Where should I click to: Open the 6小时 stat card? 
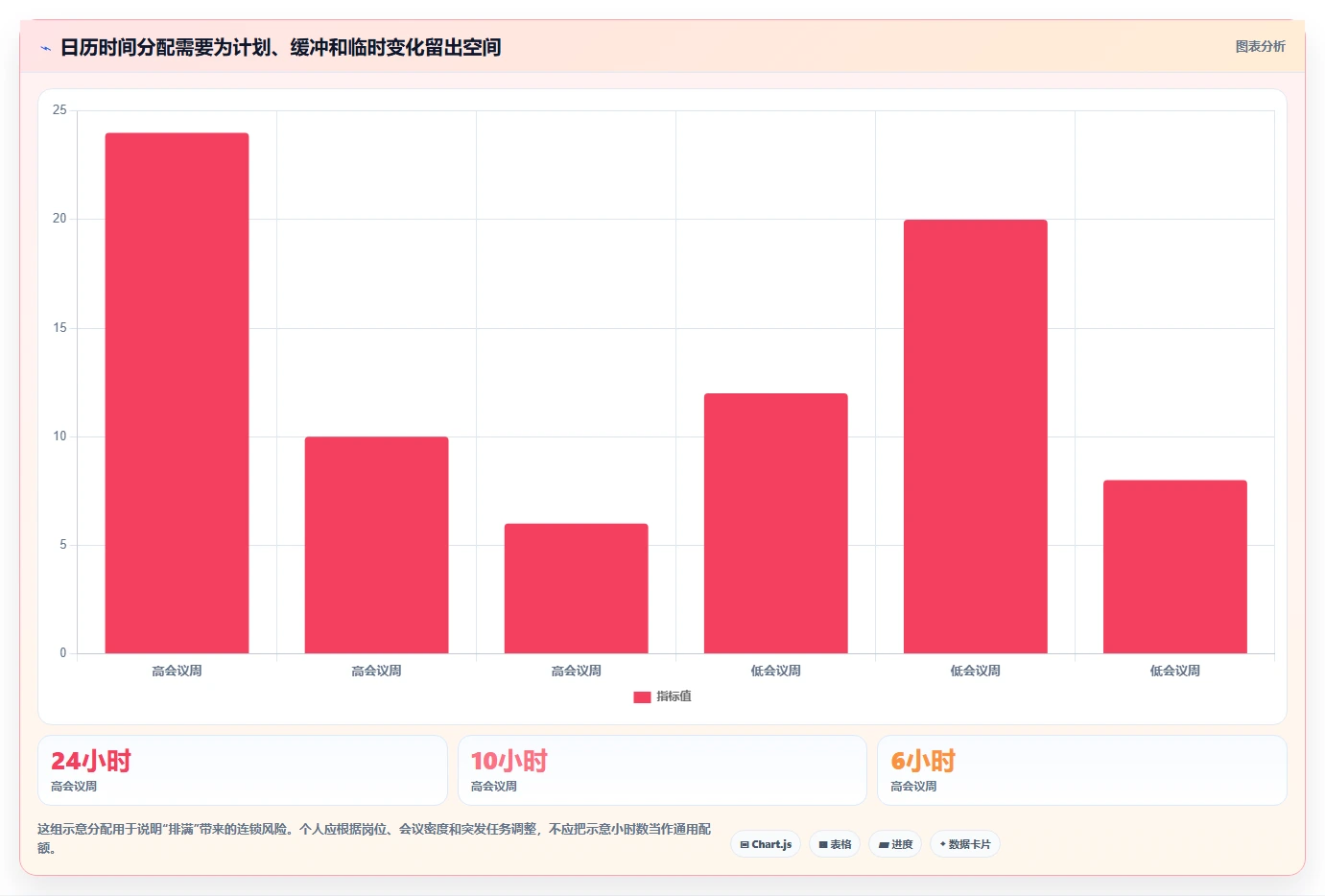1082,770
